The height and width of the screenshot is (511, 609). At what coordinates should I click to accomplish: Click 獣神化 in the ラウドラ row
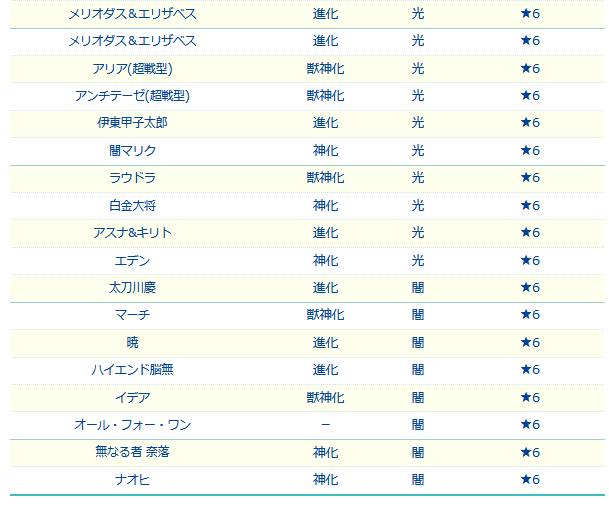click(x=325, y=178)
